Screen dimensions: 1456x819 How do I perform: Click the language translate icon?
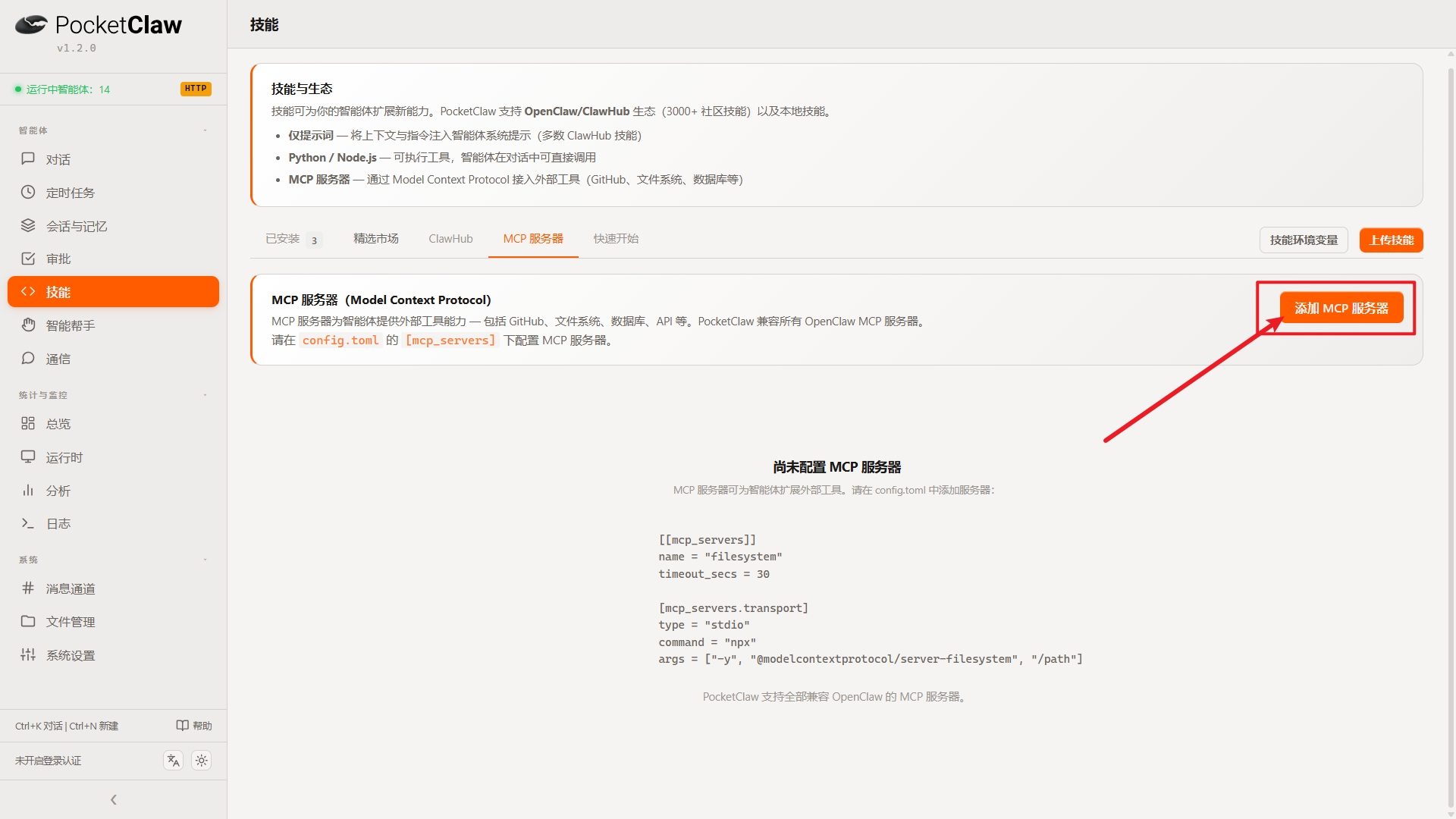pos(174,761)
